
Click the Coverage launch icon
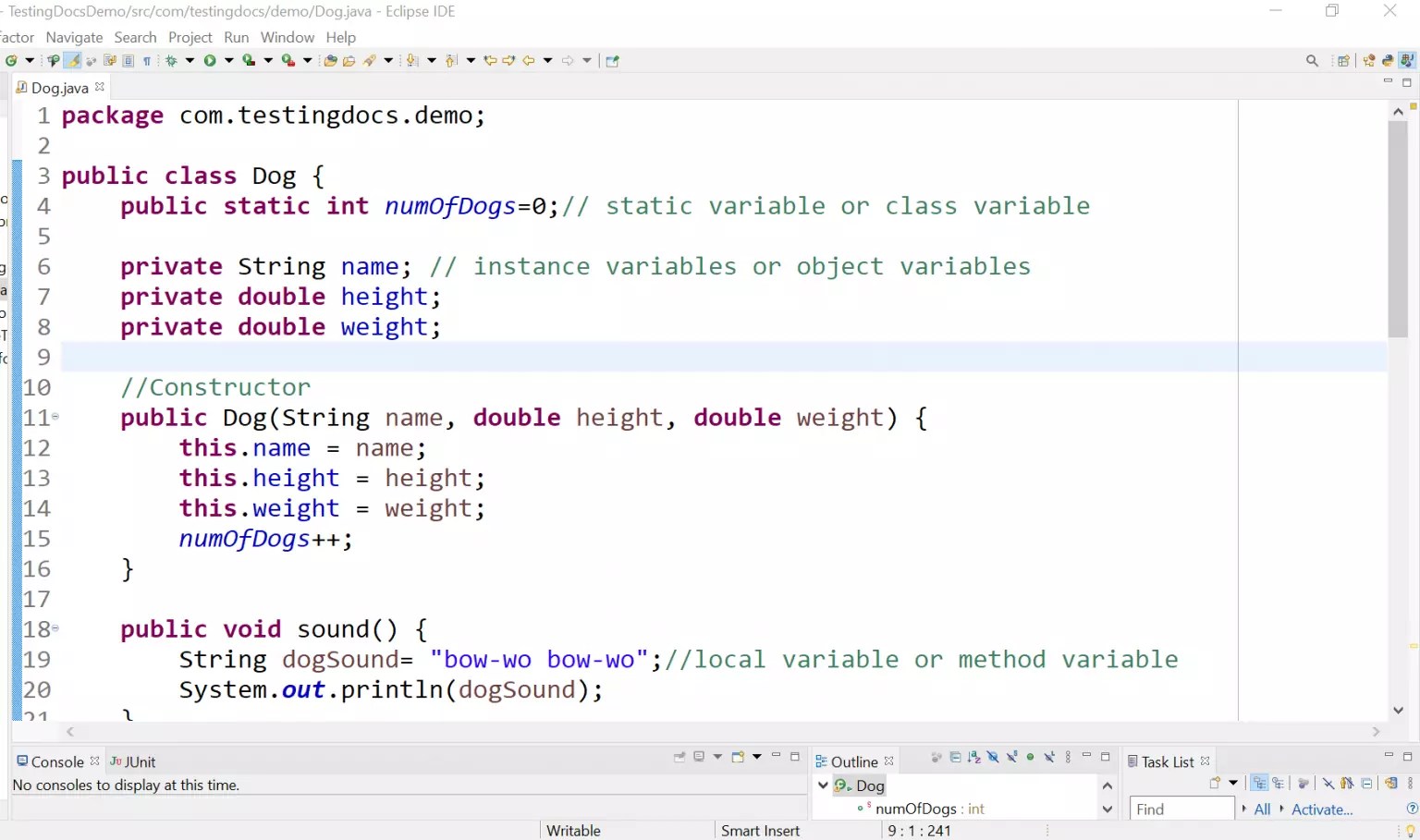coord(248,60)
